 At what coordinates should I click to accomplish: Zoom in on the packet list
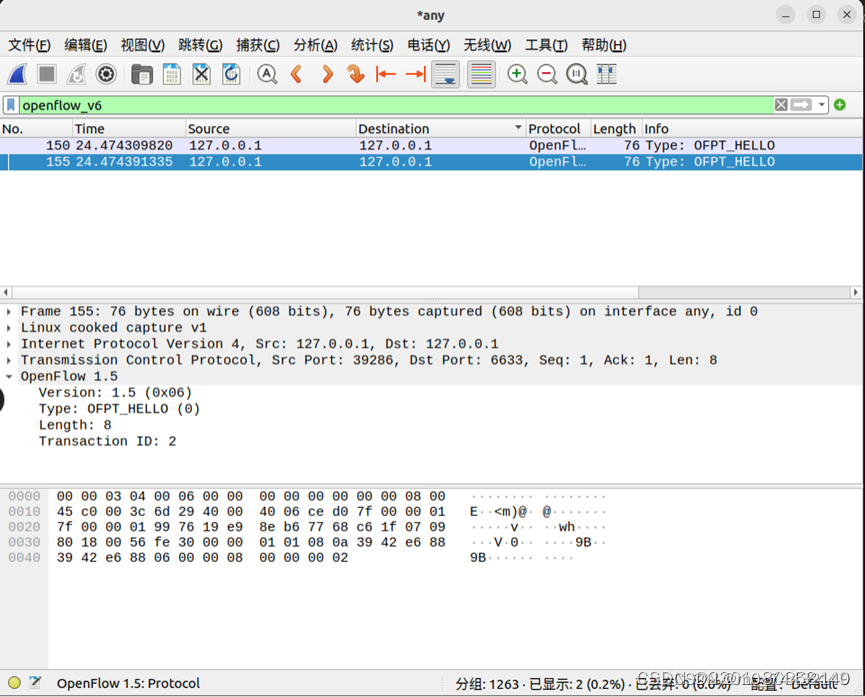(x=517, y=74)
